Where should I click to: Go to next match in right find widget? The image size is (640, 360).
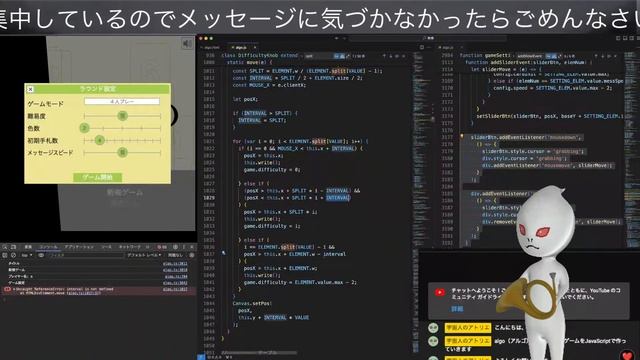pos(602,56)
